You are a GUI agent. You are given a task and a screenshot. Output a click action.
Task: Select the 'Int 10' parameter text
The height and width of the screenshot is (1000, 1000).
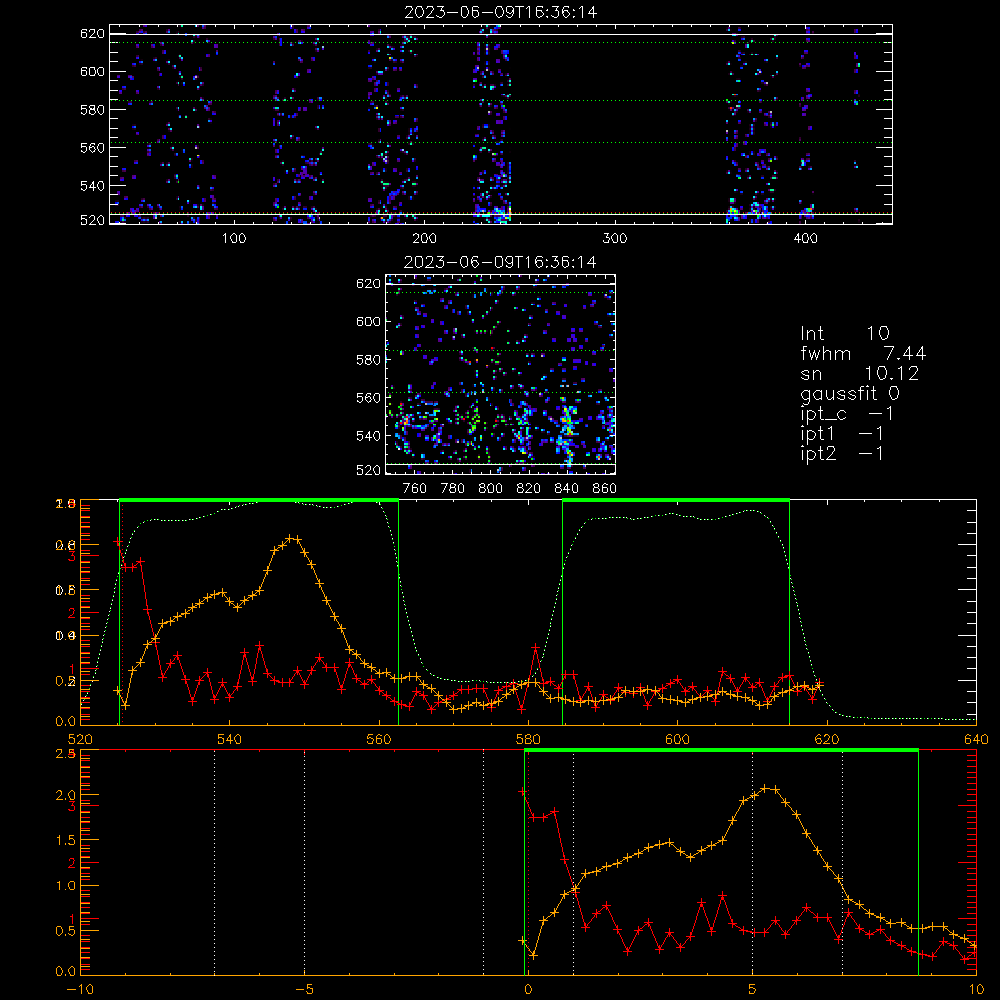tap(845, 334)
